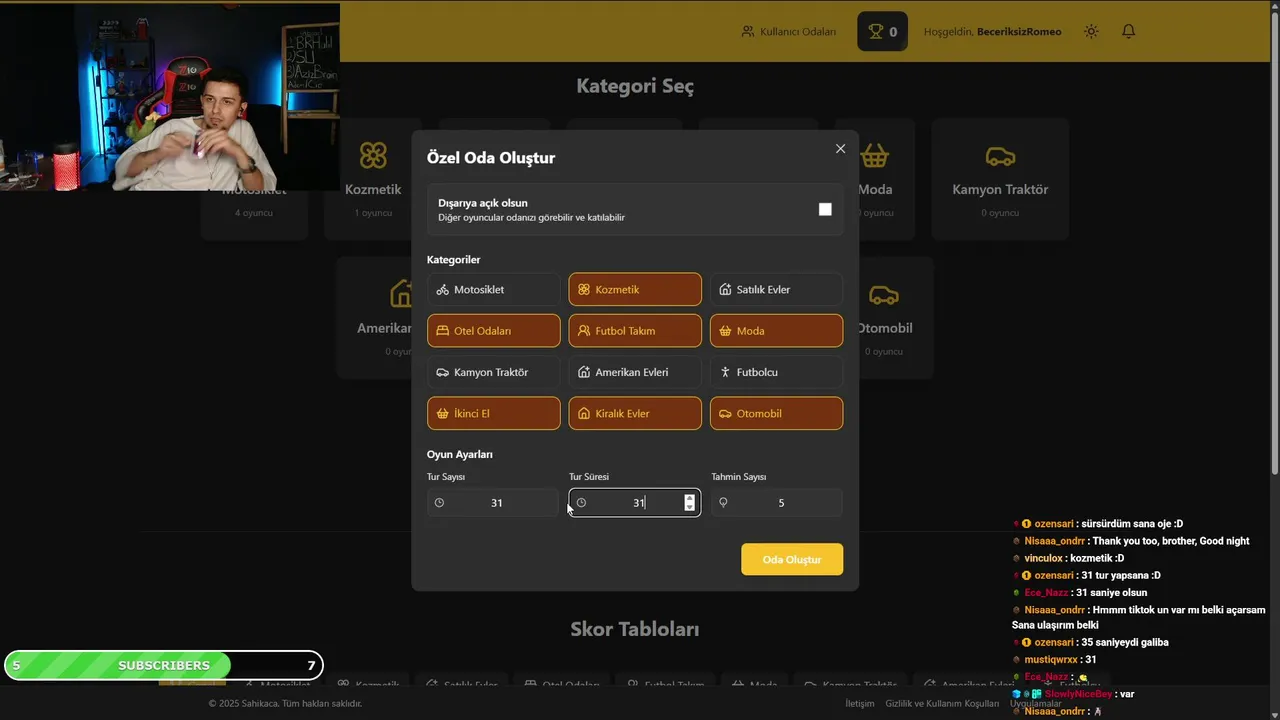Focus the Tahmin Sayısı input field
Image resolution: width=1280 pixels, height=720 pixels.
coord(776,503)
